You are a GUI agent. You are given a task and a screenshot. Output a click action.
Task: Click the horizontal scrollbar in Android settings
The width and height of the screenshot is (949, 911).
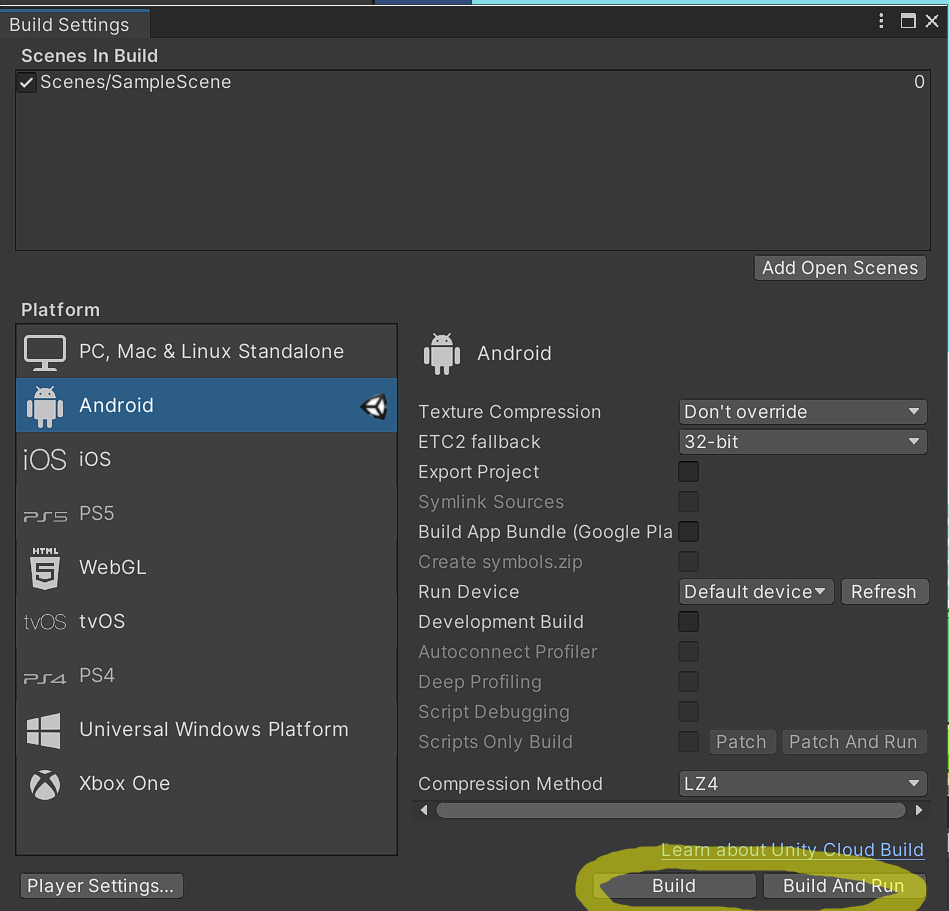click(x=670, y=810)
